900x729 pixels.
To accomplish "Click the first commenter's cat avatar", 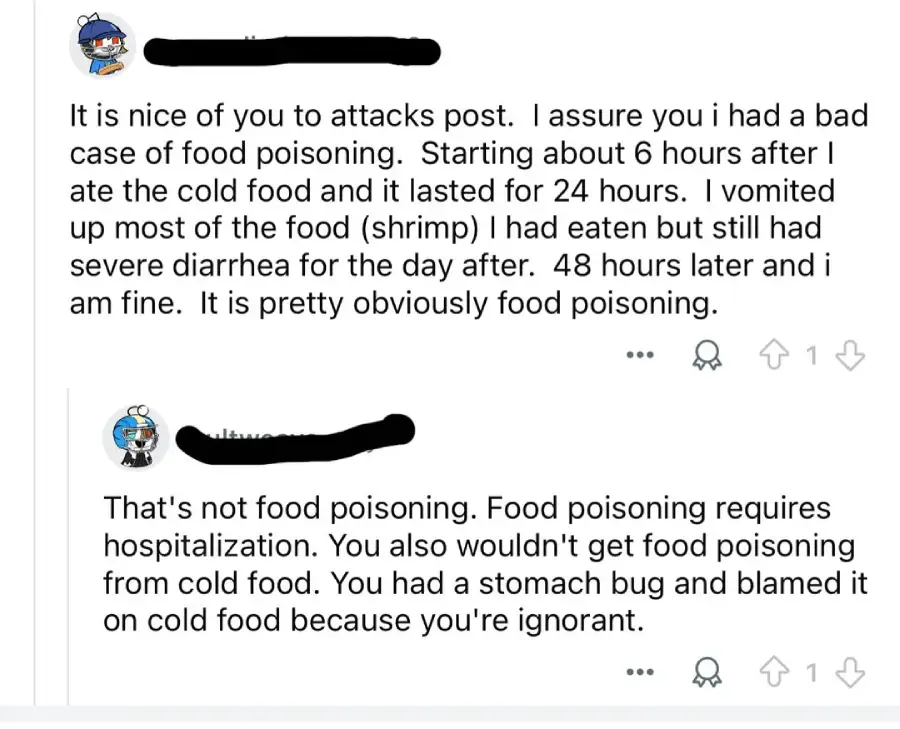I will coord(101,45).
